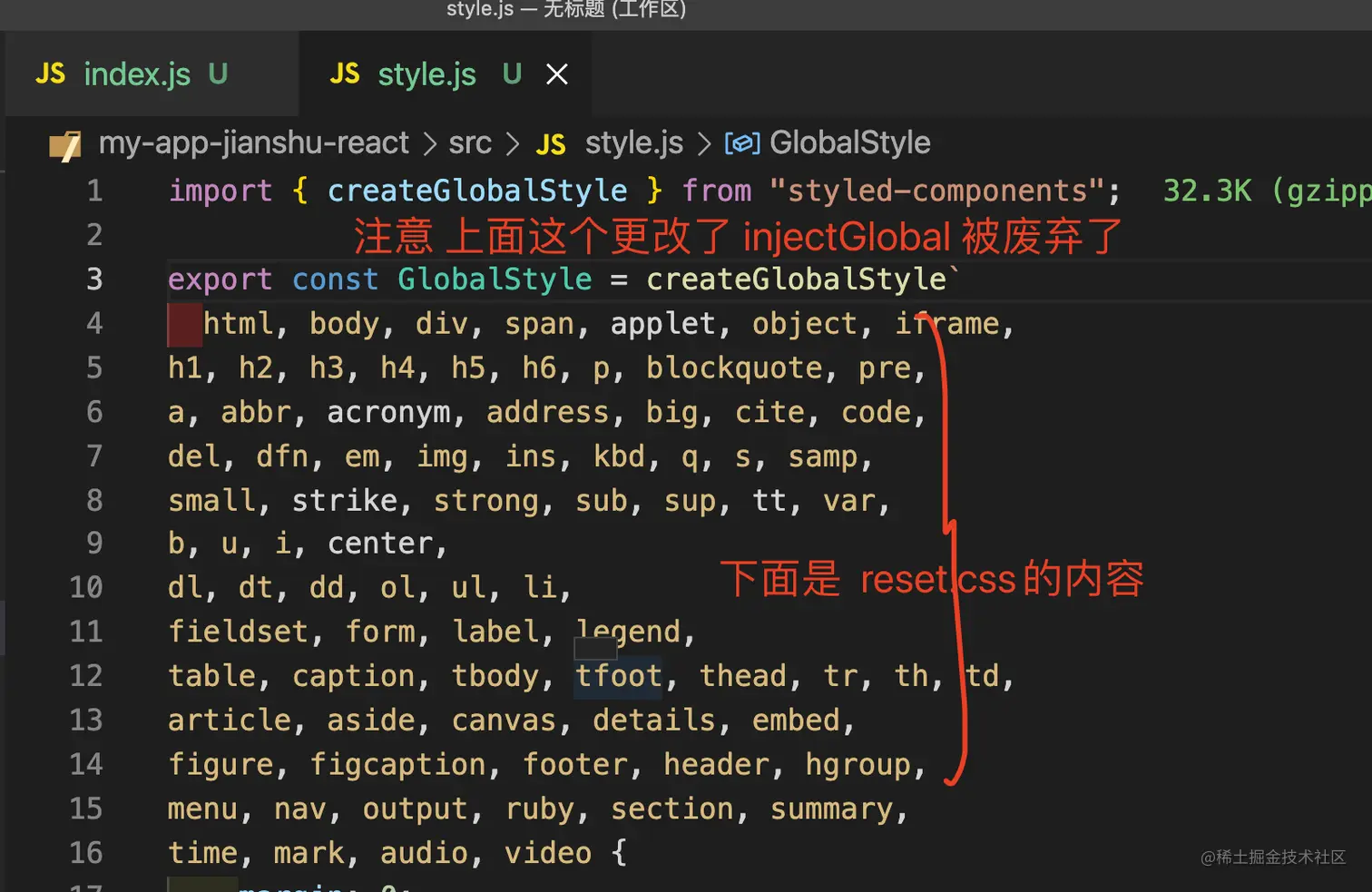
Task: Click the word applet on line 4
Action: (663, 324)
